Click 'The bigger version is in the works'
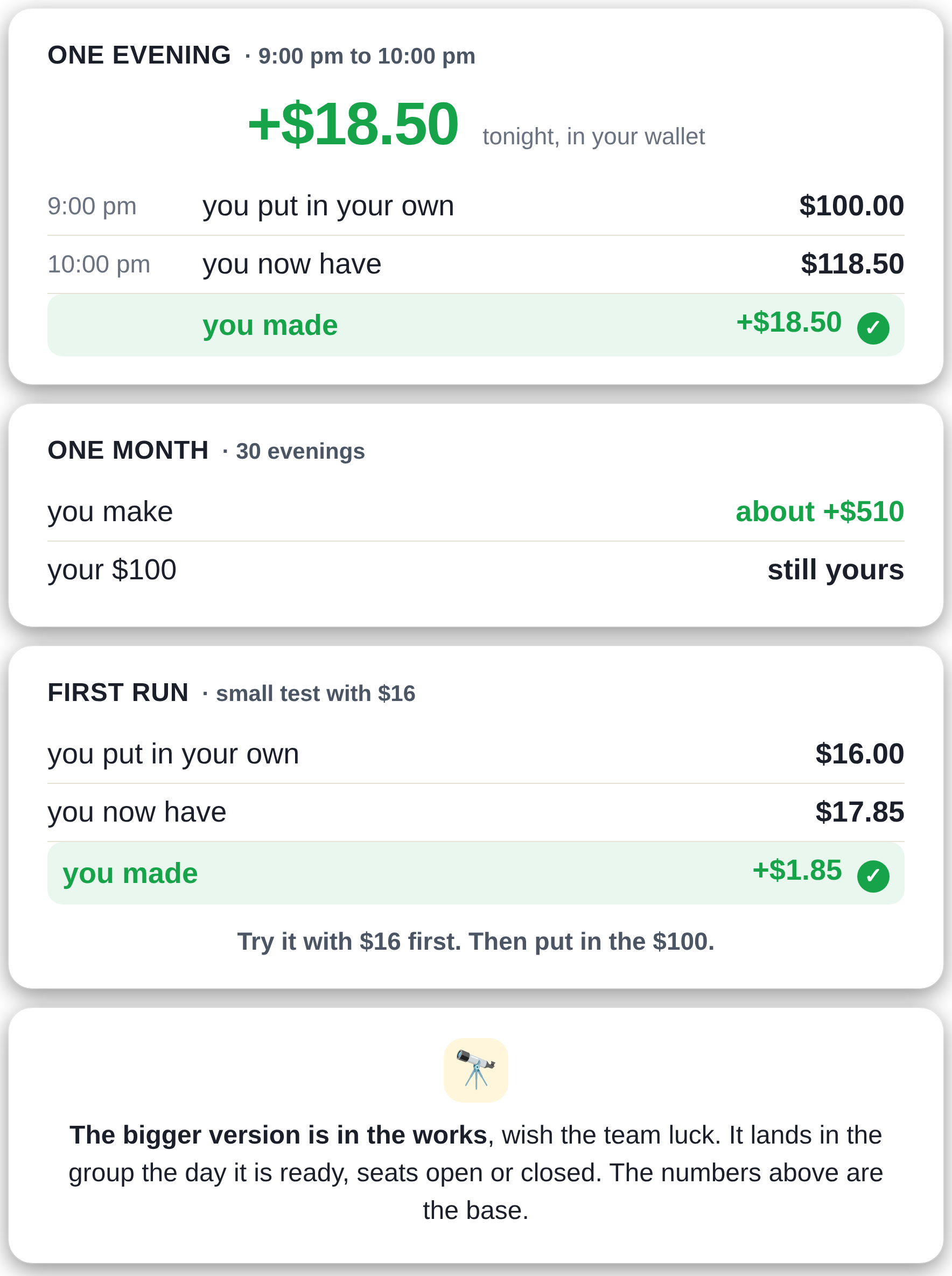 278,1135
